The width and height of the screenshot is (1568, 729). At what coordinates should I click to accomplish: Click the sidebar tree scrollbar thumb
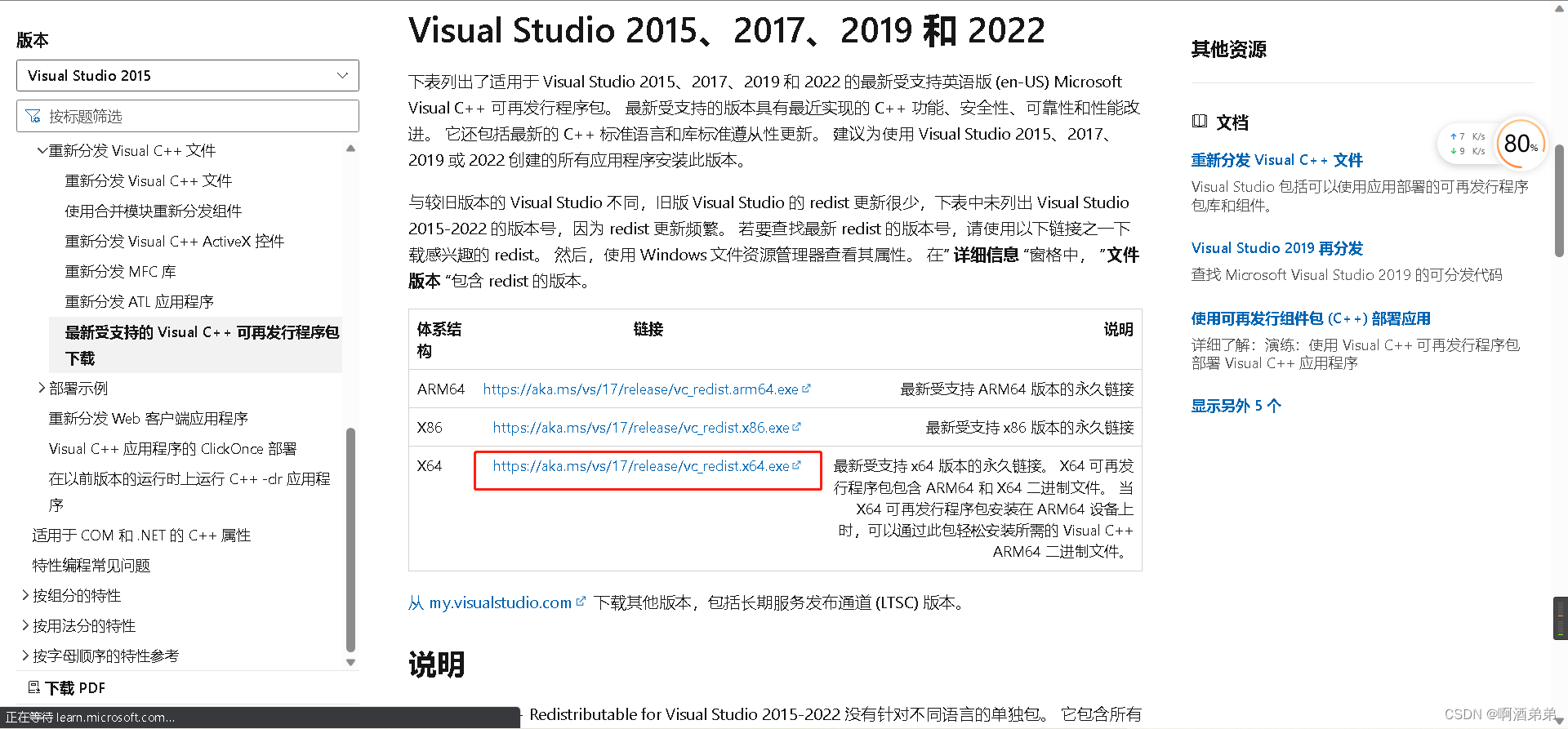[350, 539]
